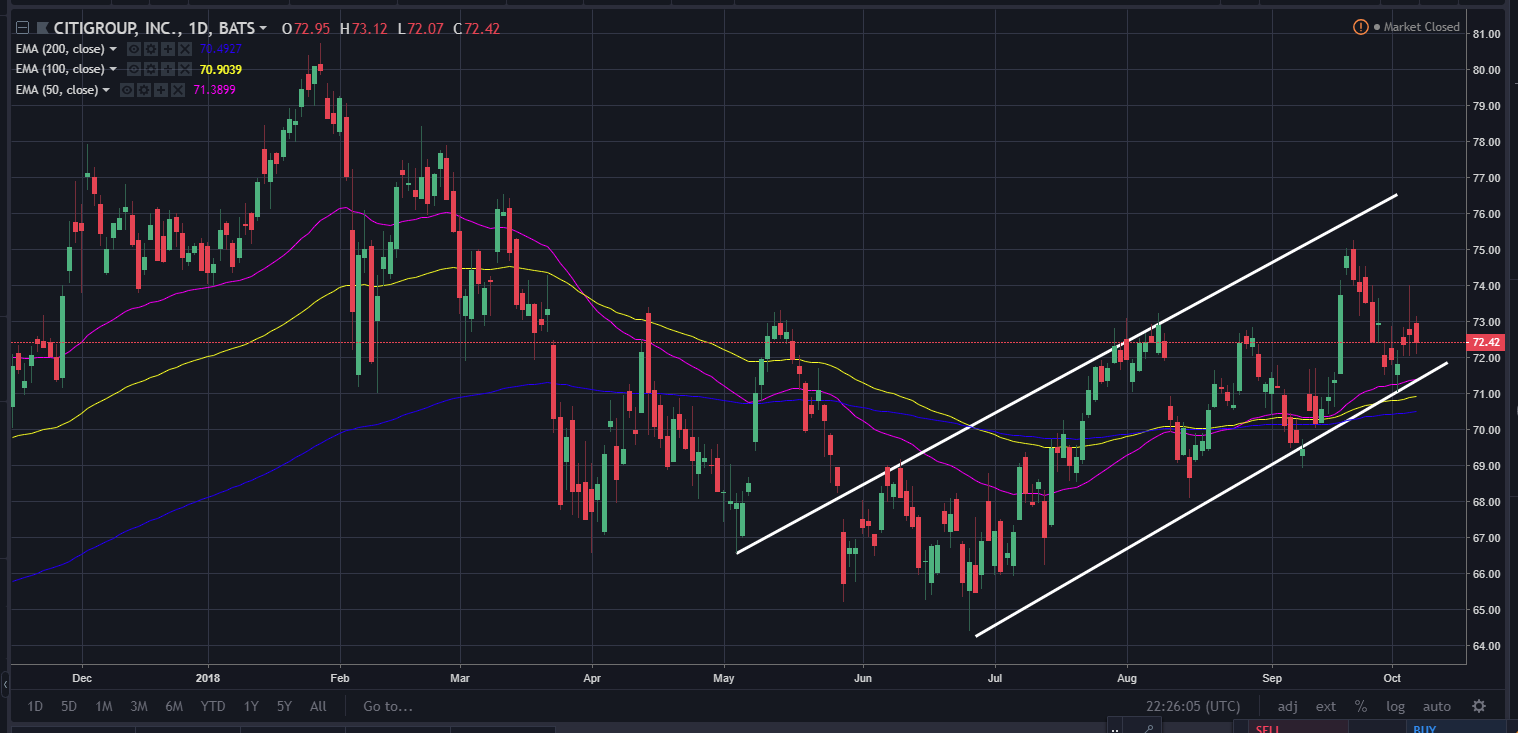Toggle the log scale

tap(1395, 706)
